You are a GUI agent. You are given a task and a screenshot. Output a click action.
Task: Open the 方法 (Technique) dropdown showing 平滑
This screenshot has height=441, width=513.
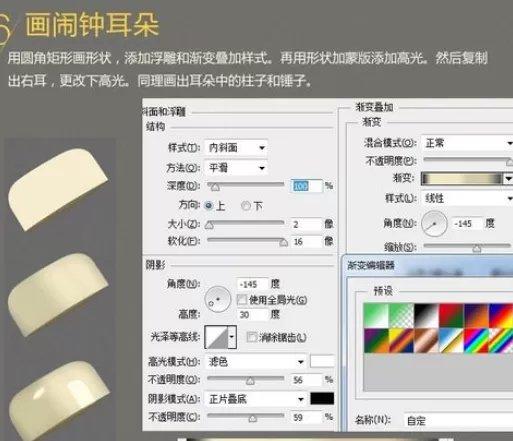[236, 168]
